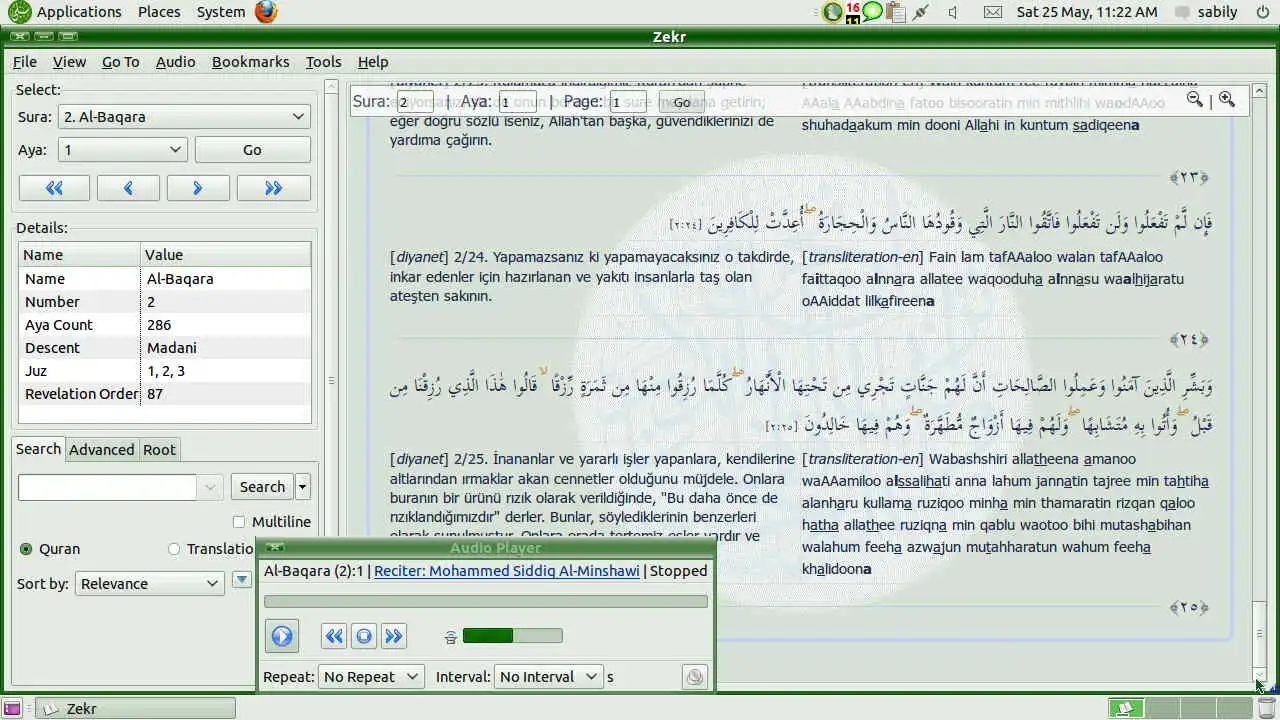Open reciter link Mohammed Siddiq Al-Minshawi
The height and width of the screenshot is (720, 1280).
pos(506,571)
